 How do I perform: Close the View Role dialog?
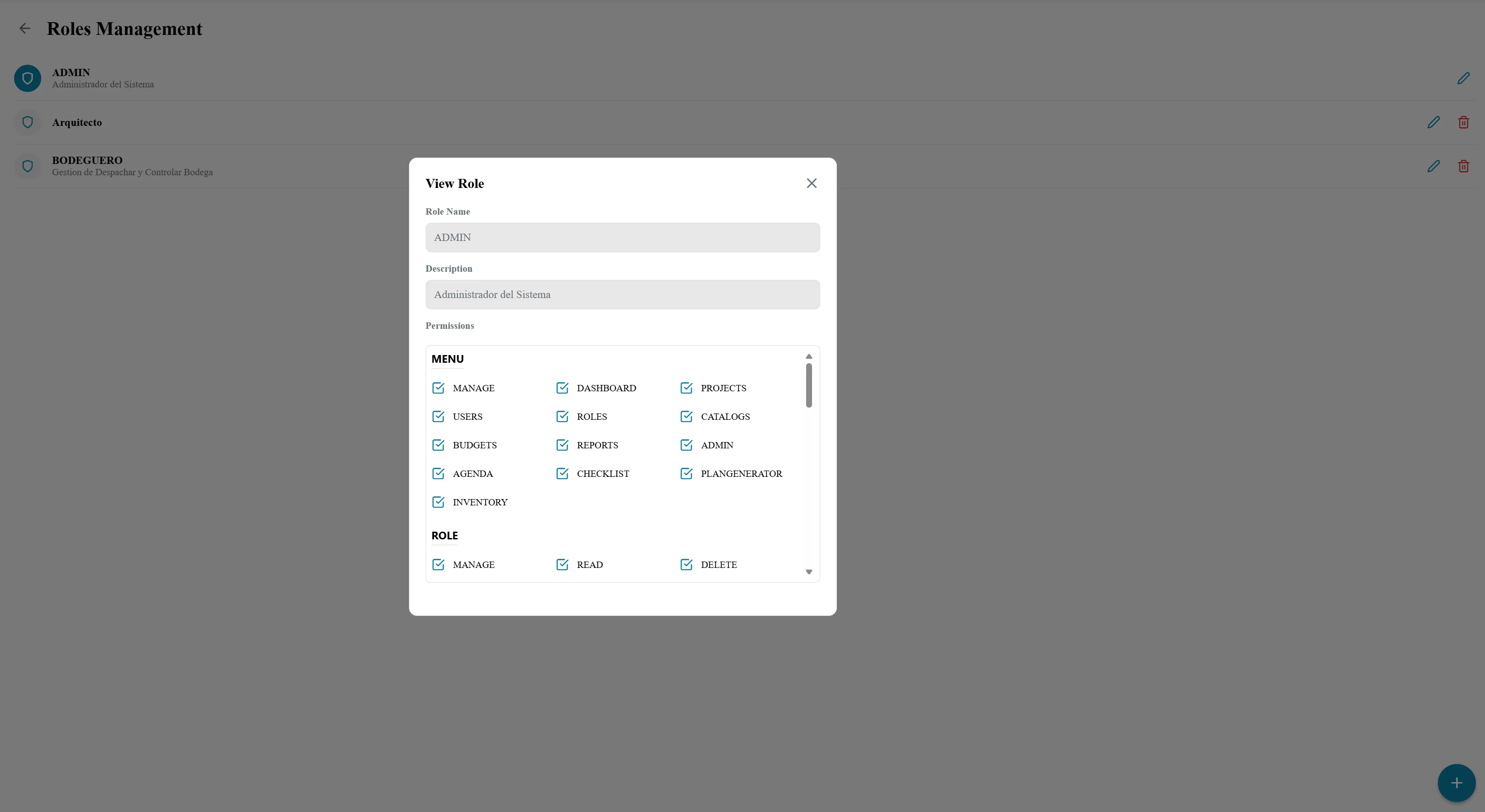pos(811,183)
